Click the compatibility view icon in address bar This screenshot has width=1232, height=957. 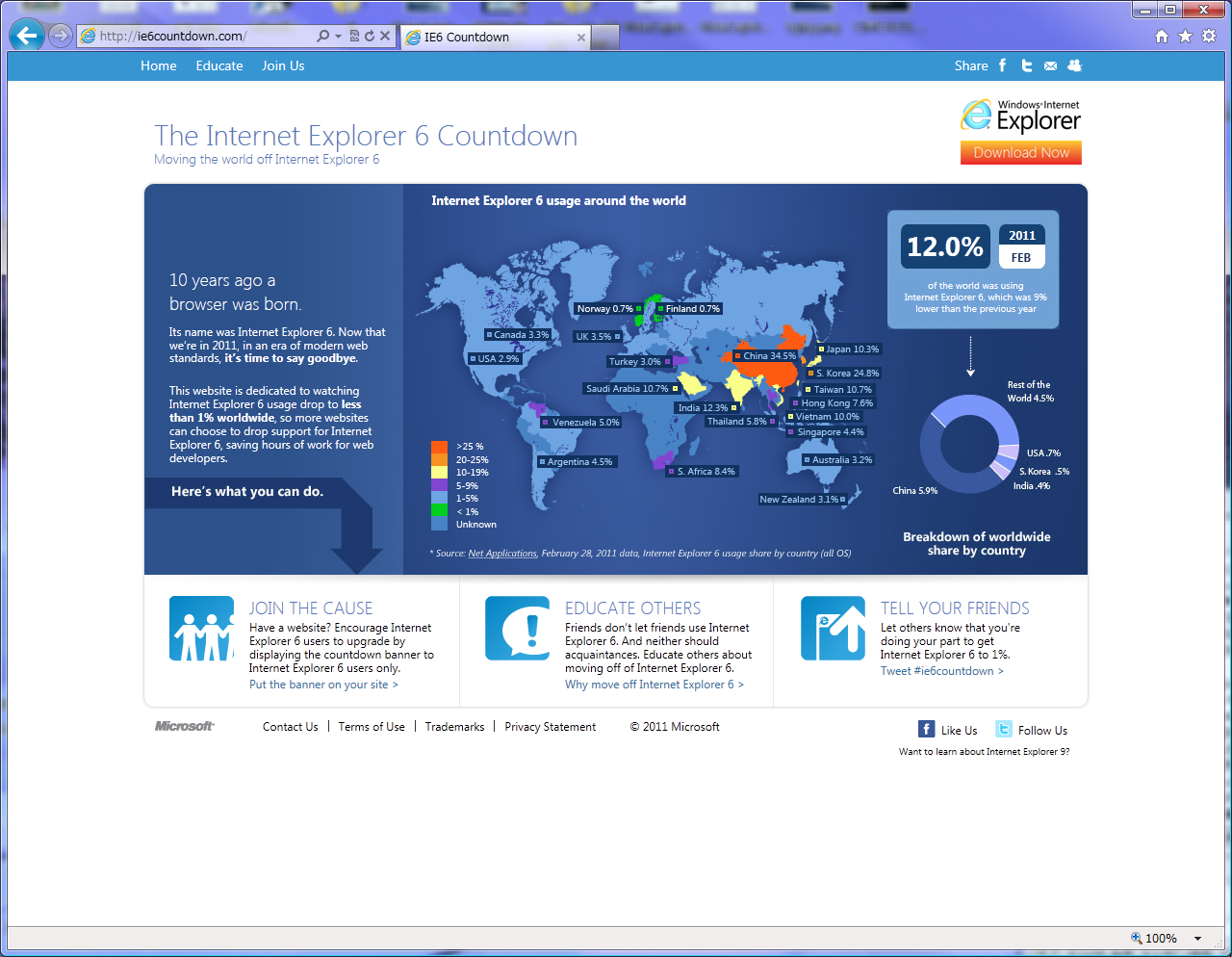[x=354, y=36]
